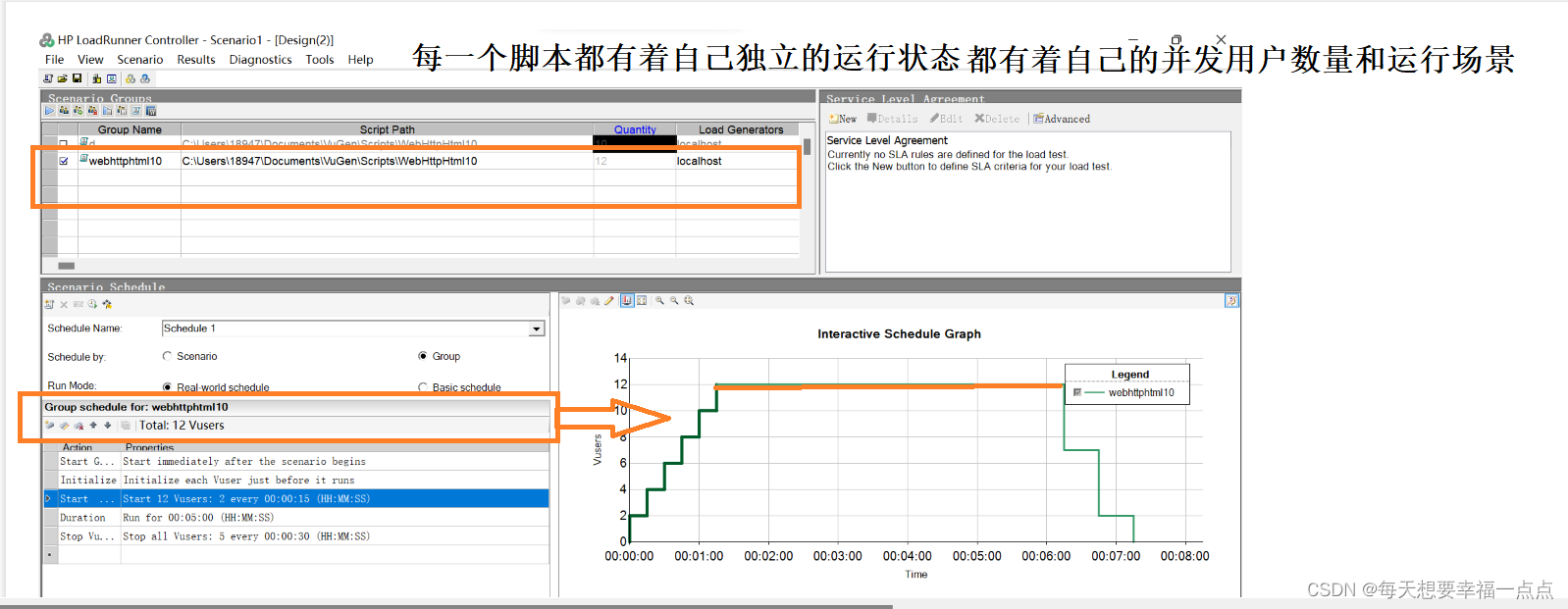Select the 'Run for 00:05:00' Duration row
Screen dimensions: 1568x609
tap(295, 518)
